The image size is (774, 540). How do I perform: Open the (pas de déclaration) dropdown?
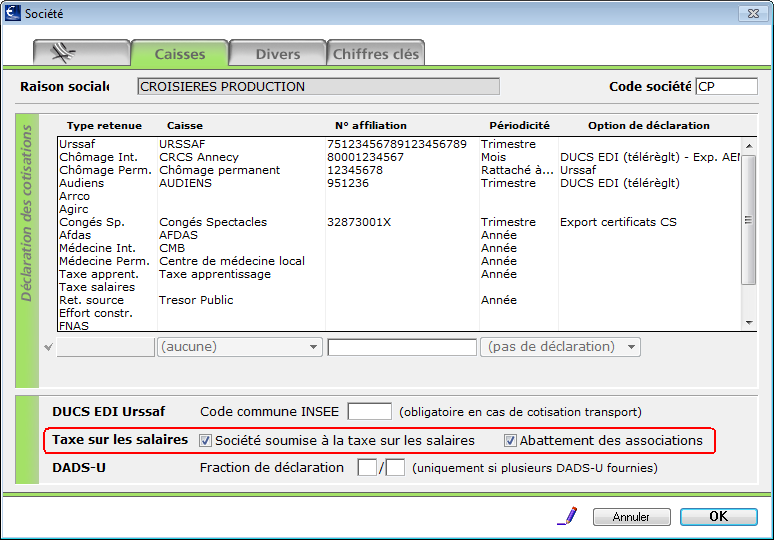point(560,347)
